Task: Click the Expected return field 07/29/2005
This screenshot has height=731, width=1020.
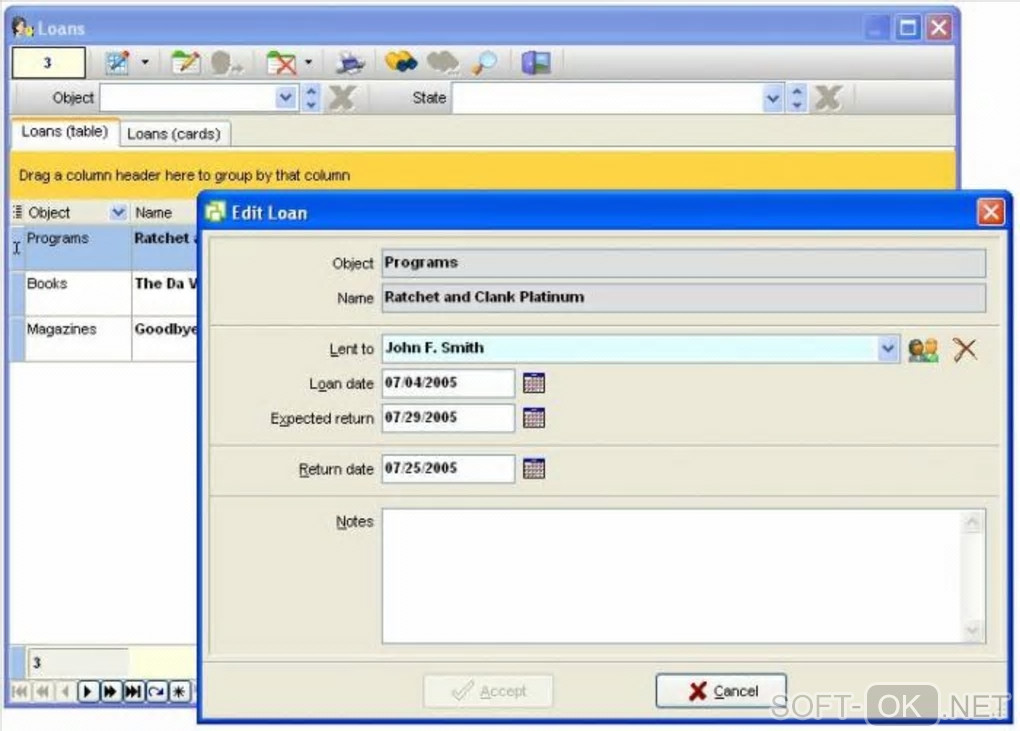Action: pyautogui.click(x=448, y=418)
